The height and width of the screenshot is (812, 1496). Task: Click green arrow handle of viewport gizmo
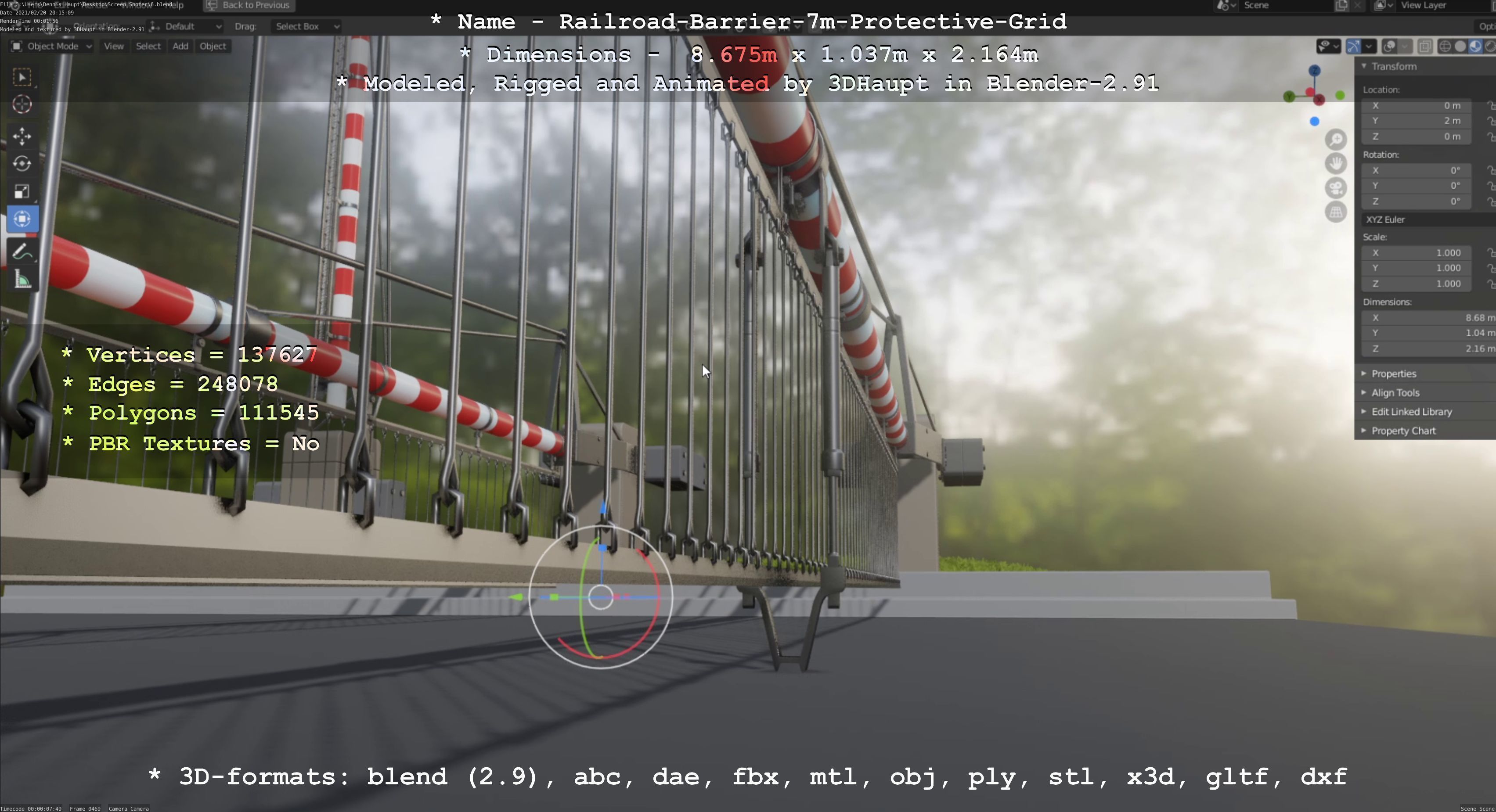click(x=515, y=596)
